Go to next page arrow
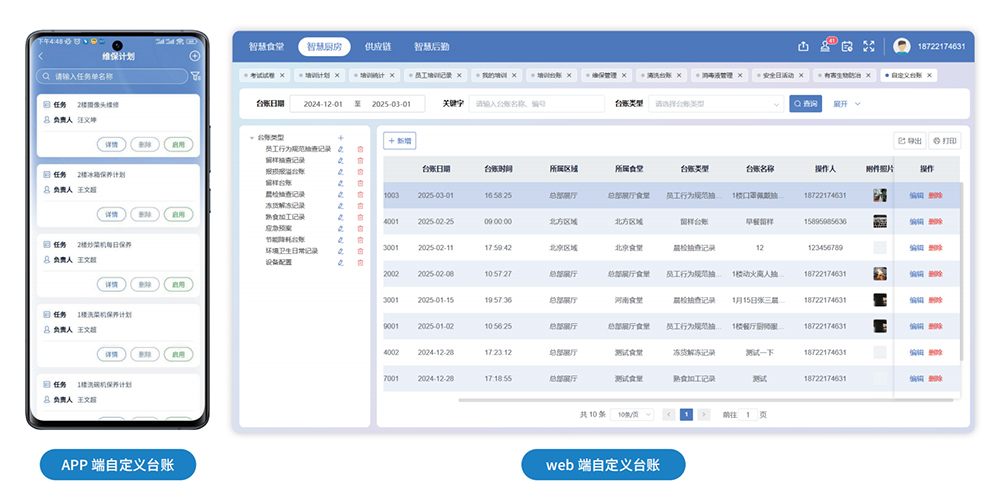This screenshot has width=1000, height=503. click(703, 414)
